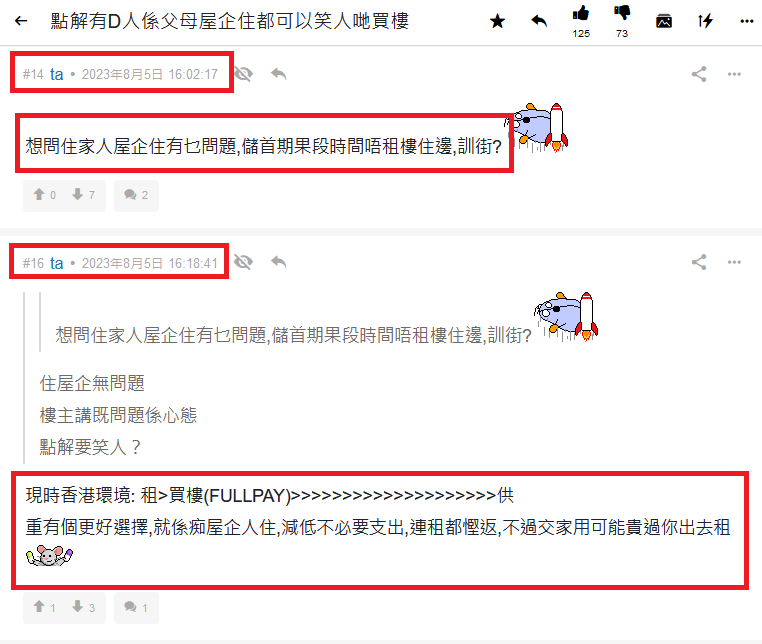Open thread options three-dot menu
The image size is (762, 644).
pos(747,21)
